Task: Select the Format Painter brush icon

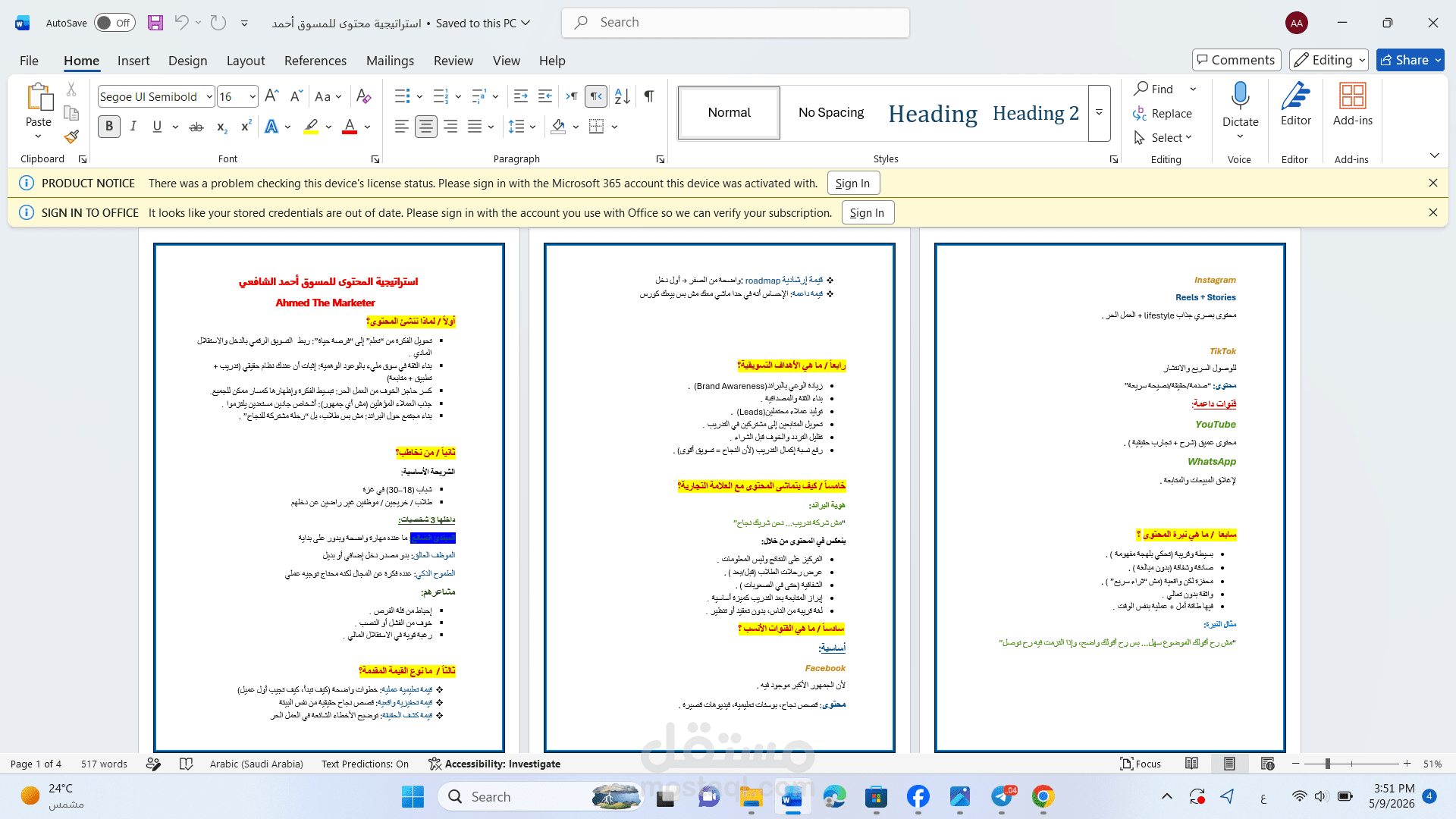Action: (71, 136)
